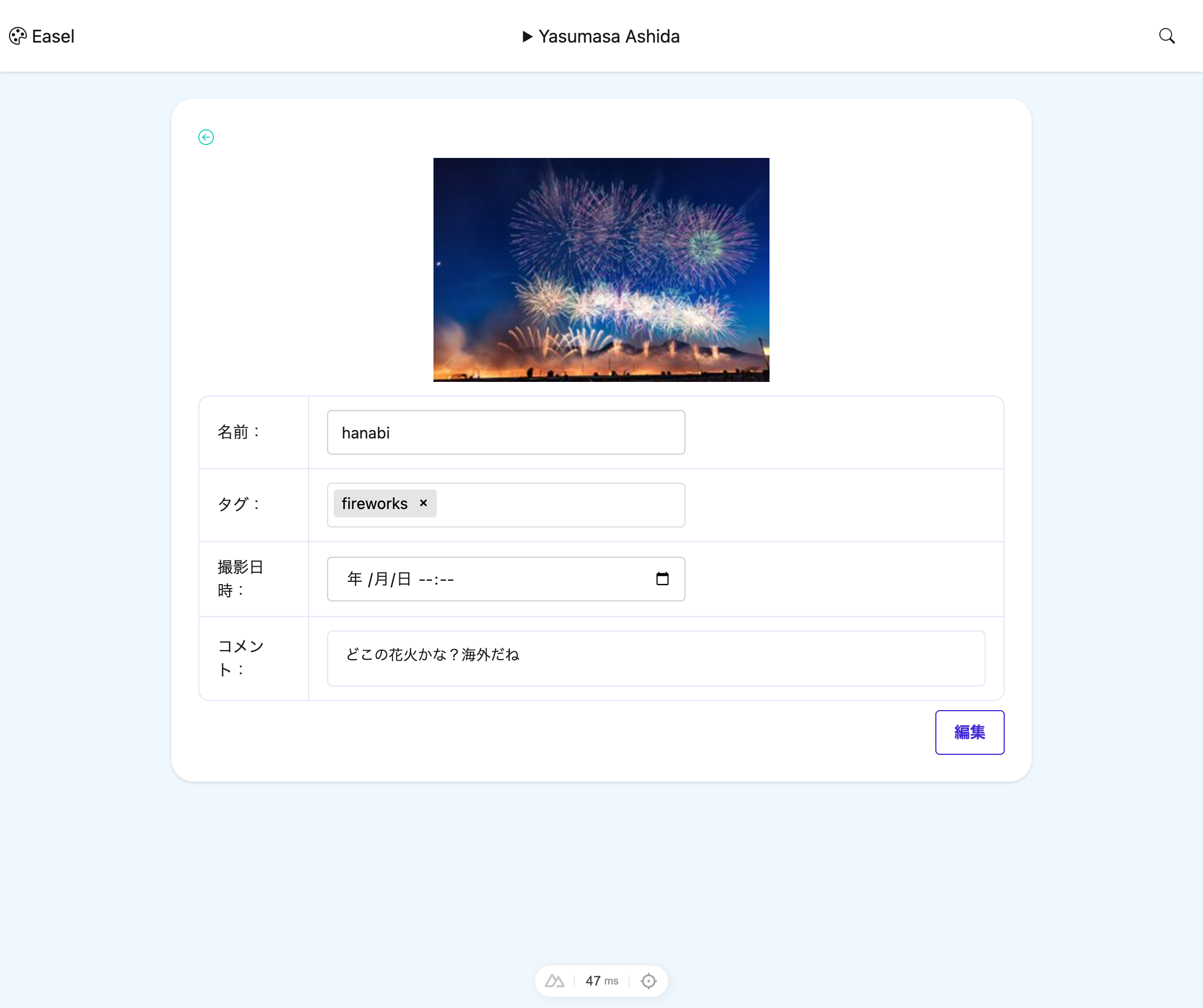Click the Easel palette logo icon

pos(17,35)
